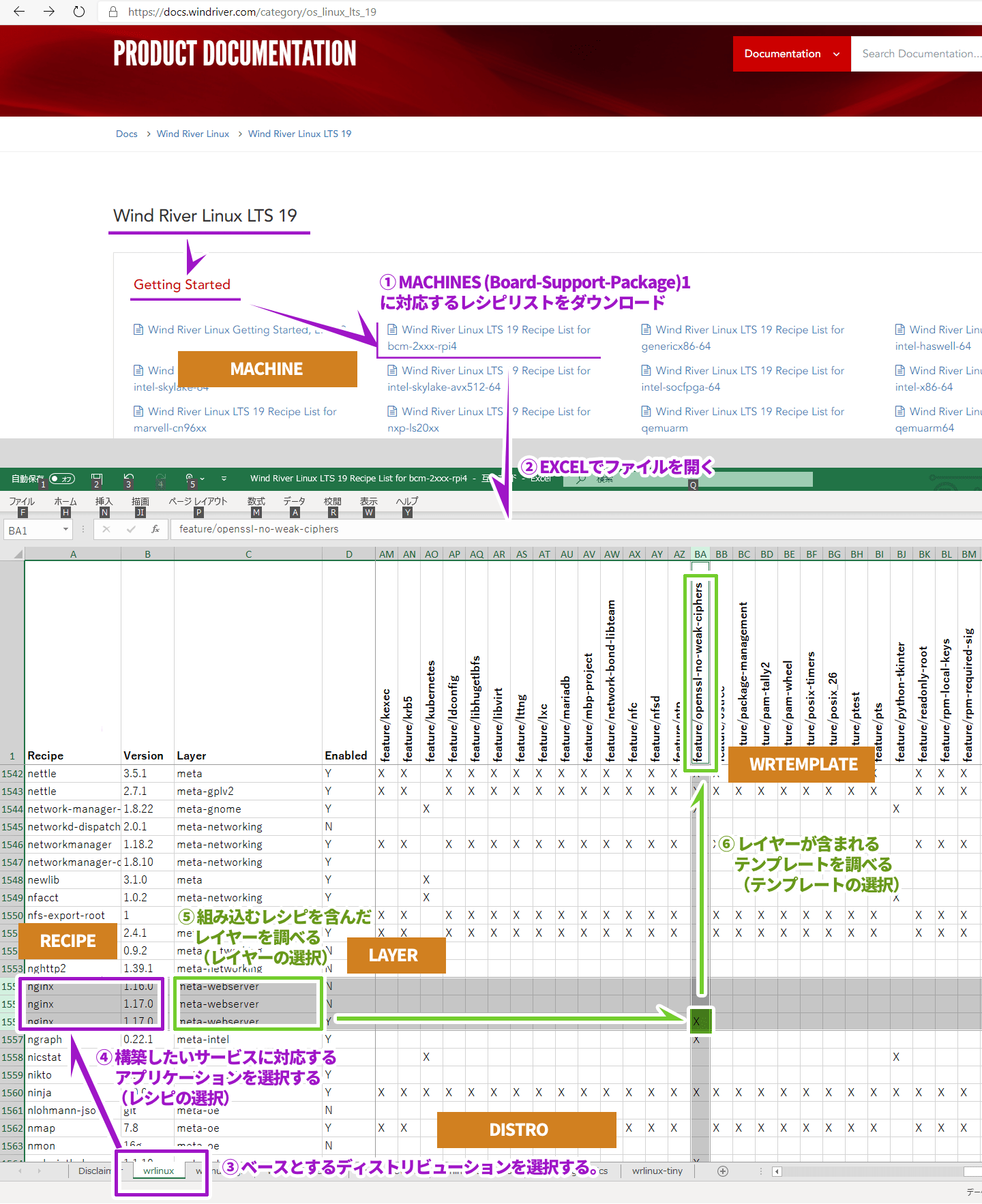Open the 校閲 ribbon tab
Image resolution: width=982 pixels, height=1204 pixels.
click(x=333, y=501)
